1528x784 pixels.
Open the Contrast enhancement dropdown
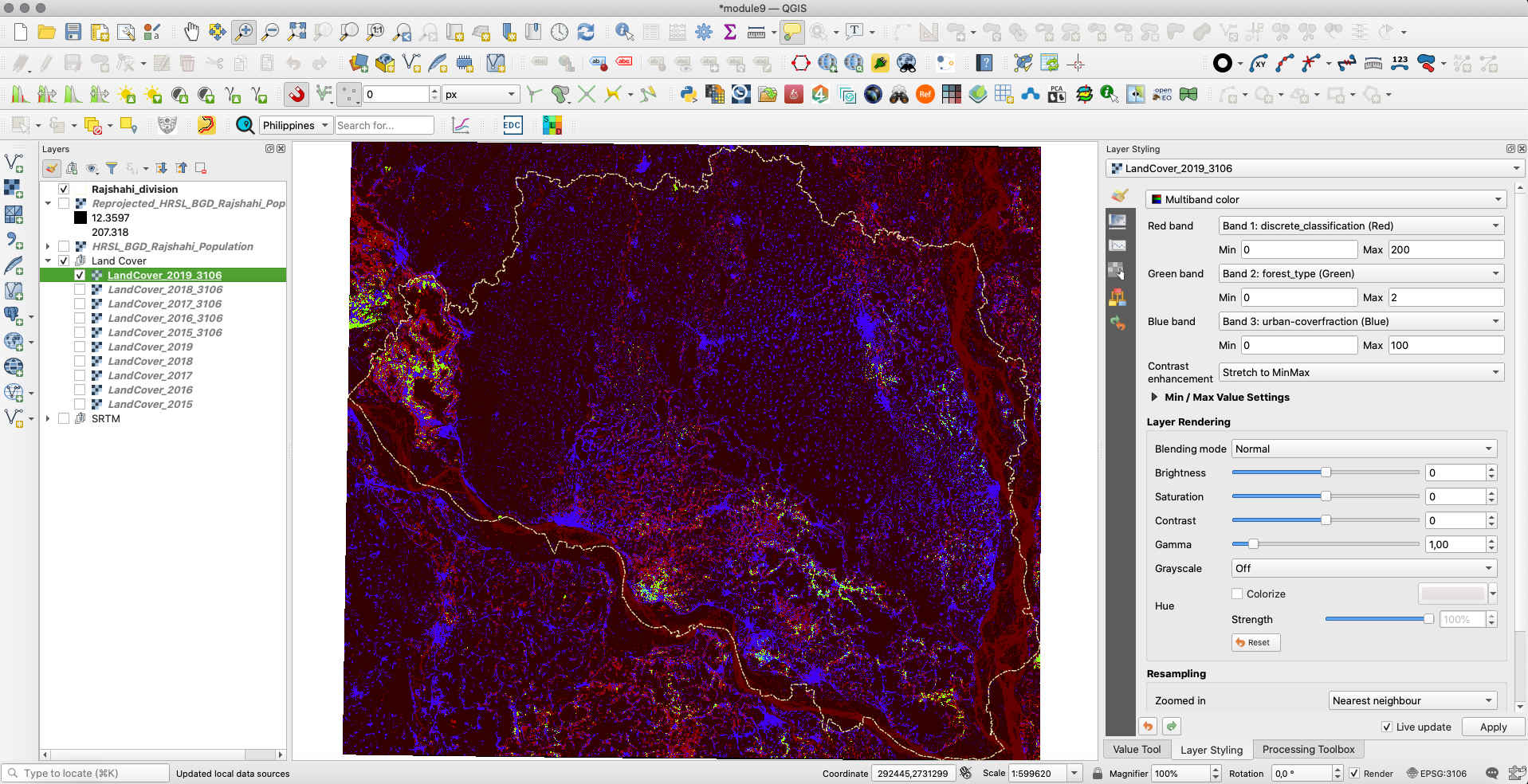(x=1361, y=372)
